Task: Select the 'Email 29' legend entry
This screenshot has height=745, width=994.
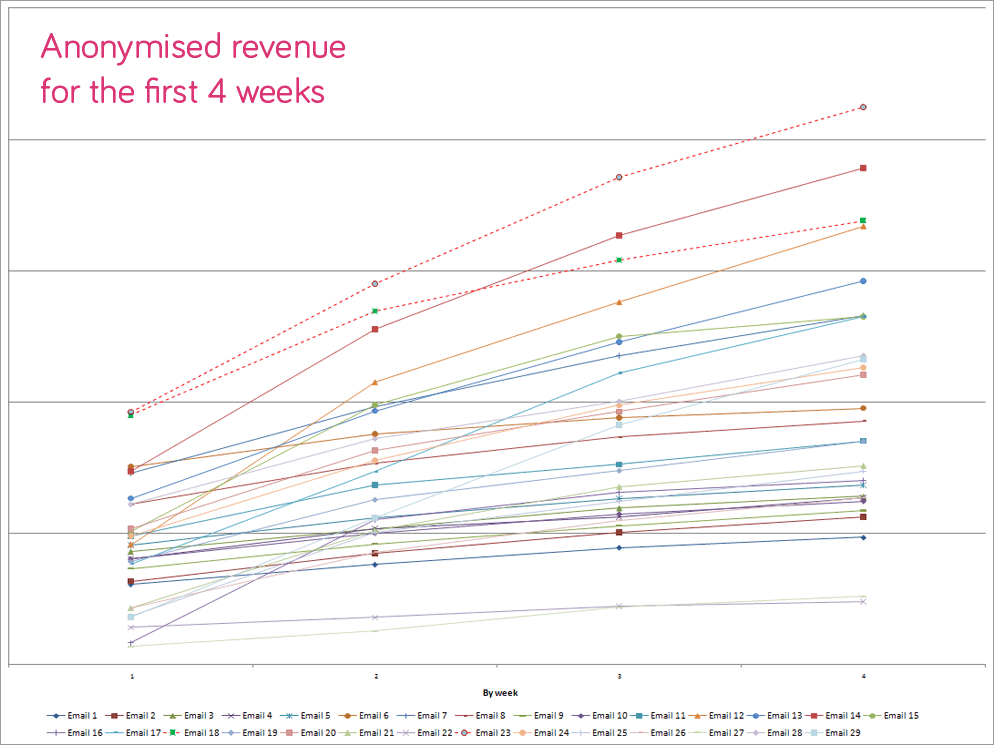Action: click(833, 732)
